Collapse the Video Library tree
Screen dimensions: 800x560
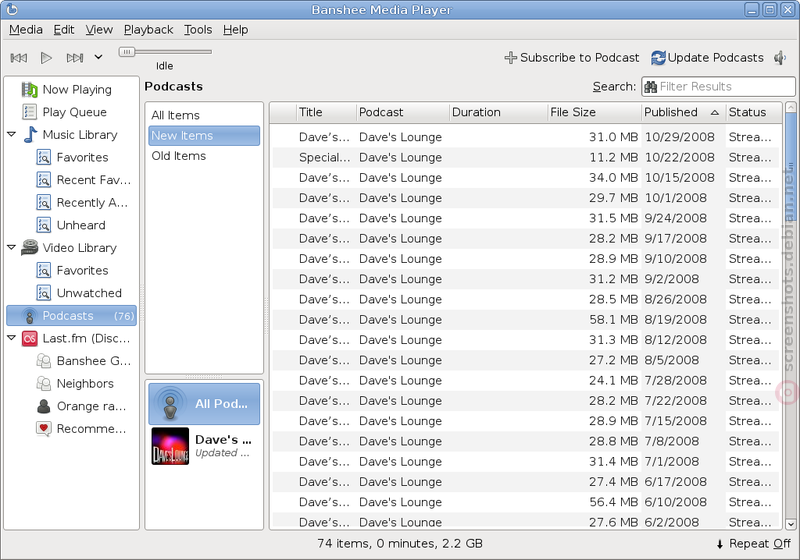click(x=11, y=247)
